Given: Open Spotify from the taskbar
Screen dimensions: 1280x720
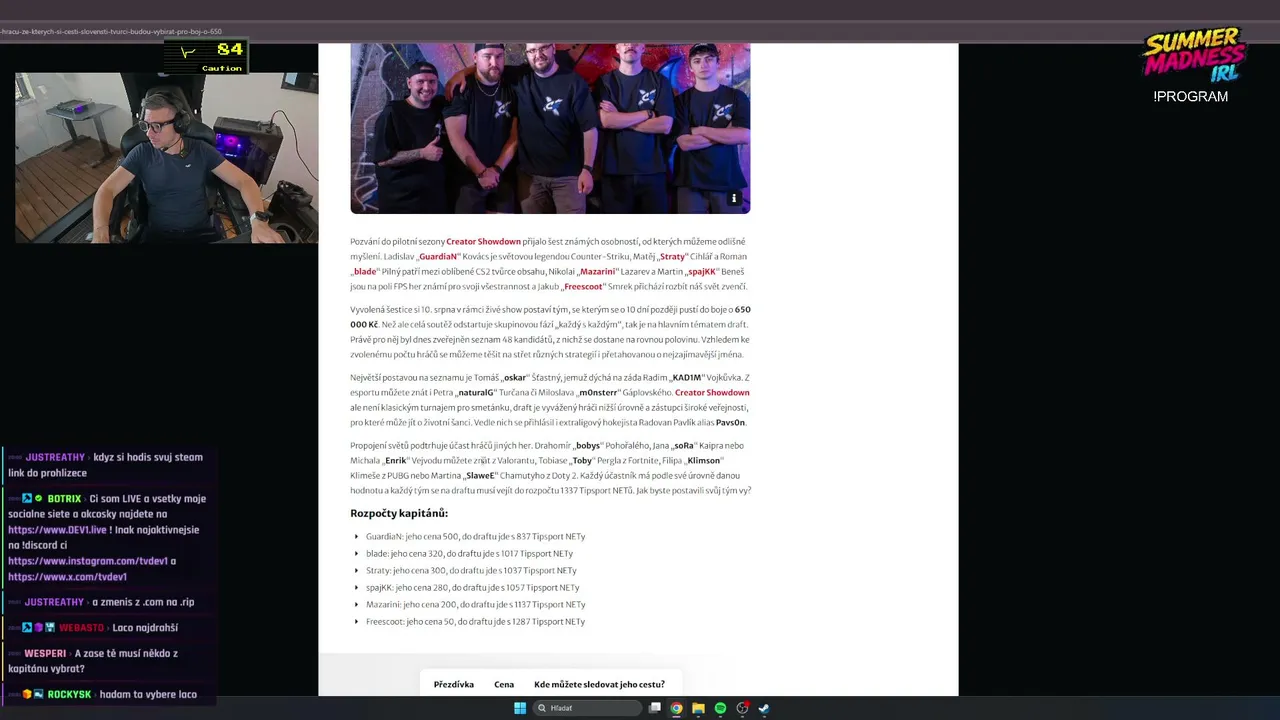Looking at the screenshot, I should click(x=720, y=708).
